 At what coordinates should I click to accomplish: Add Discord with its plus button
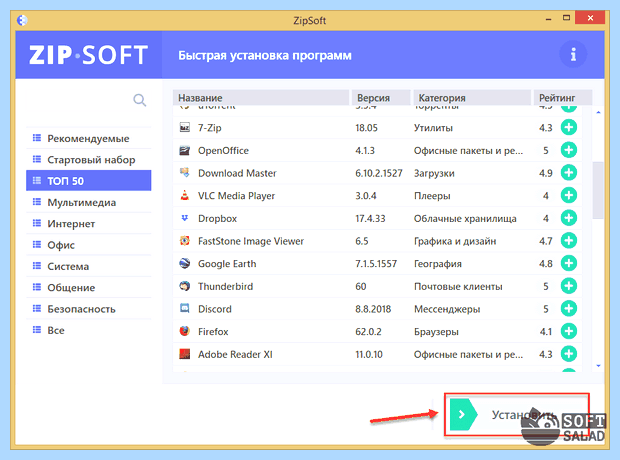pyautogui.click(x=569, y=309)
